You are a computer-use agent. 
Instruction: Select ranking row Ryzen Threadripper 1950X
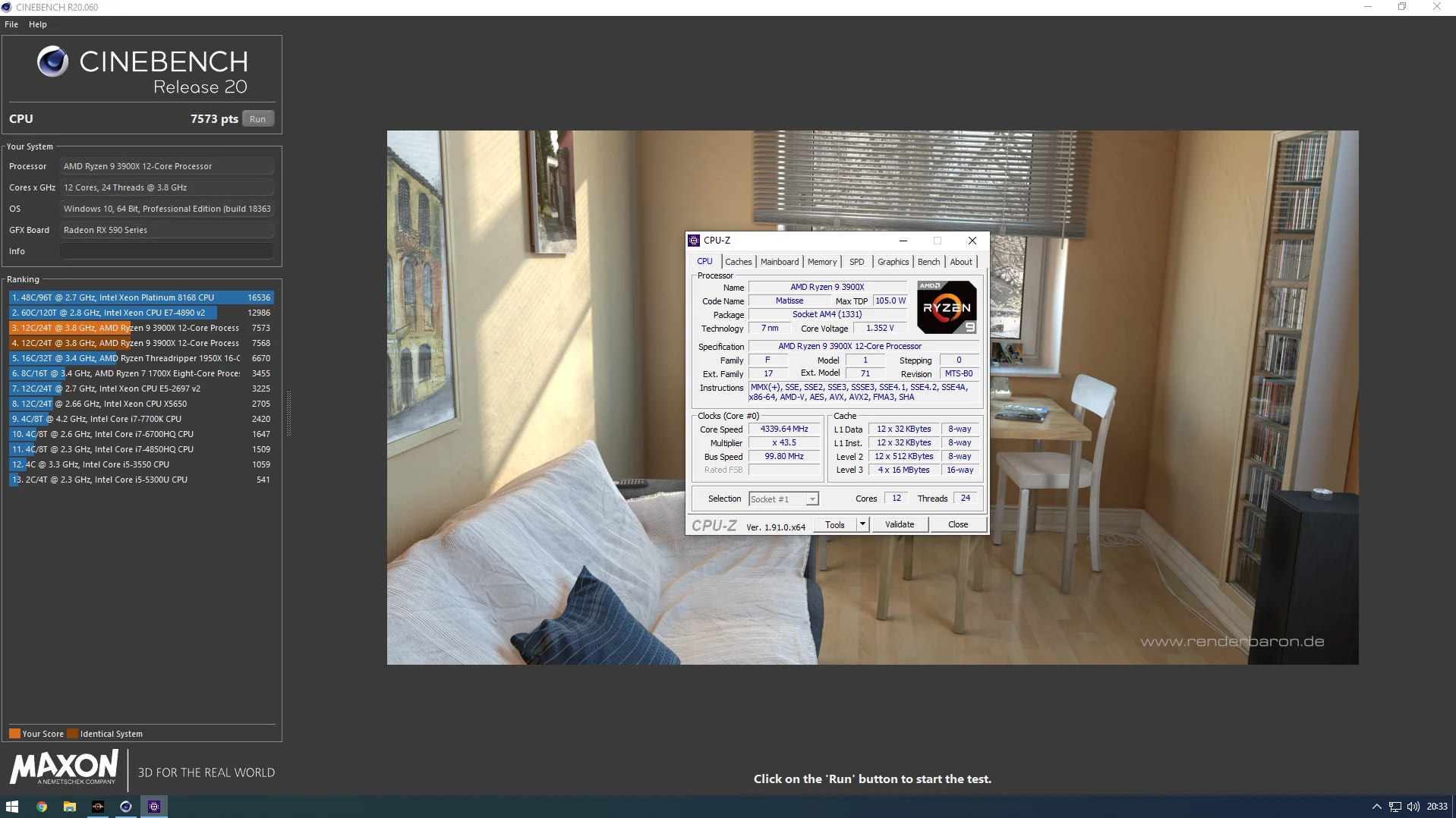141,358
